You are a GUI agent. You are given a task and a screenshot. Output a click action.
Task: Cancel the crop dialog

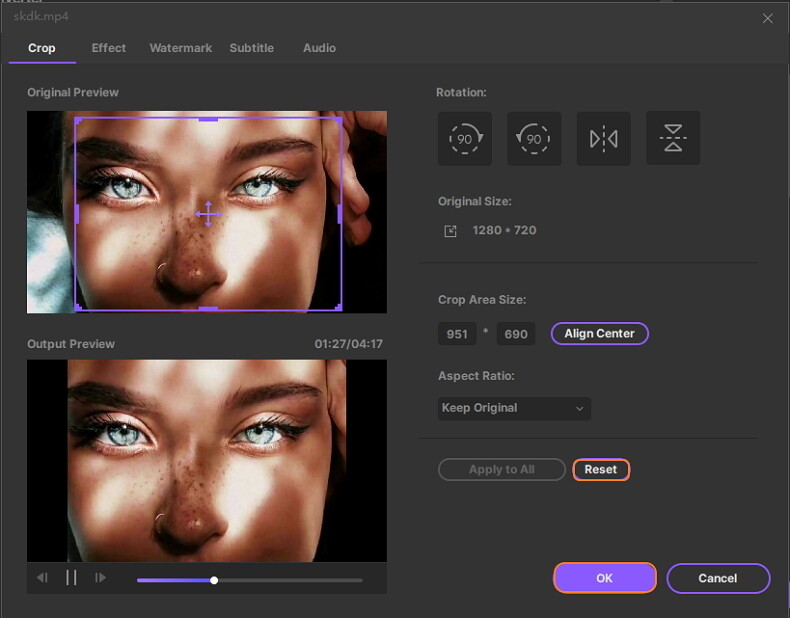[x=718, y=578]
